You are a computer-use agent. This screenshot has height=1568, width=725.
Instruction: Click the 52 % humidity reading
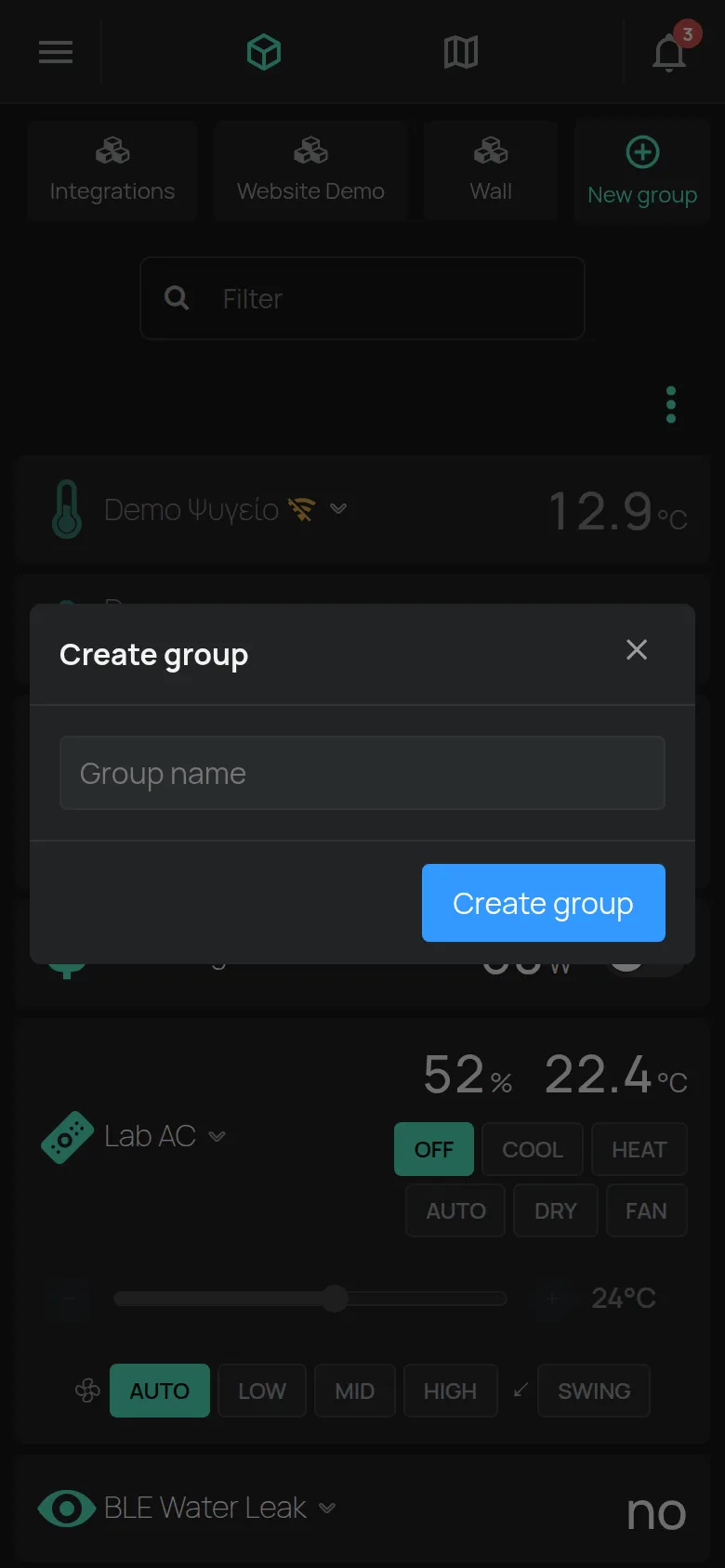pos(468,1075)
